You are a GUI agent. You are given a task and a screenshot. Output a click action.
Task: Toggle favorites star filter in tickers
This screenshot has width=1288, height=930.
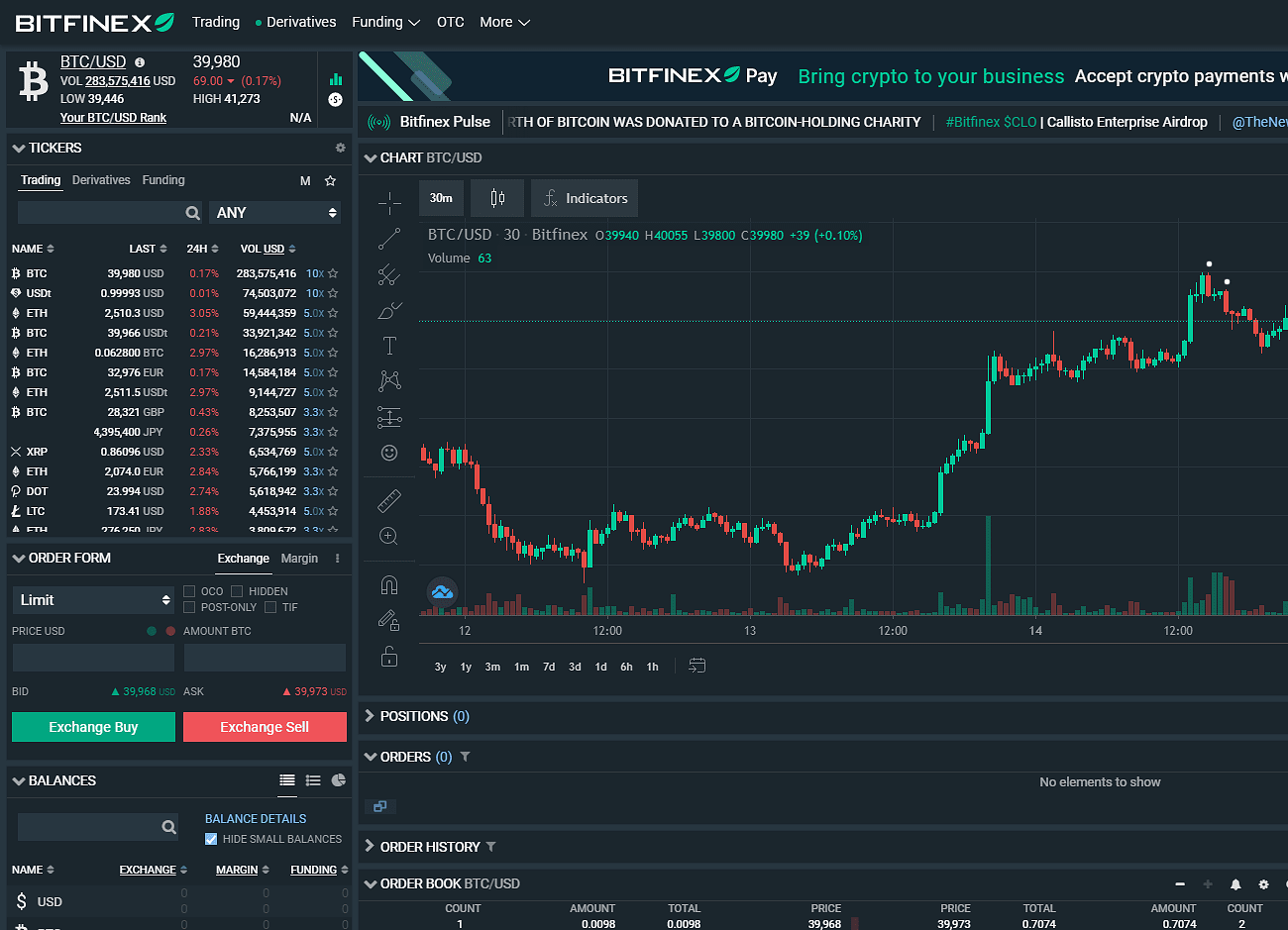tap(330, 180)
